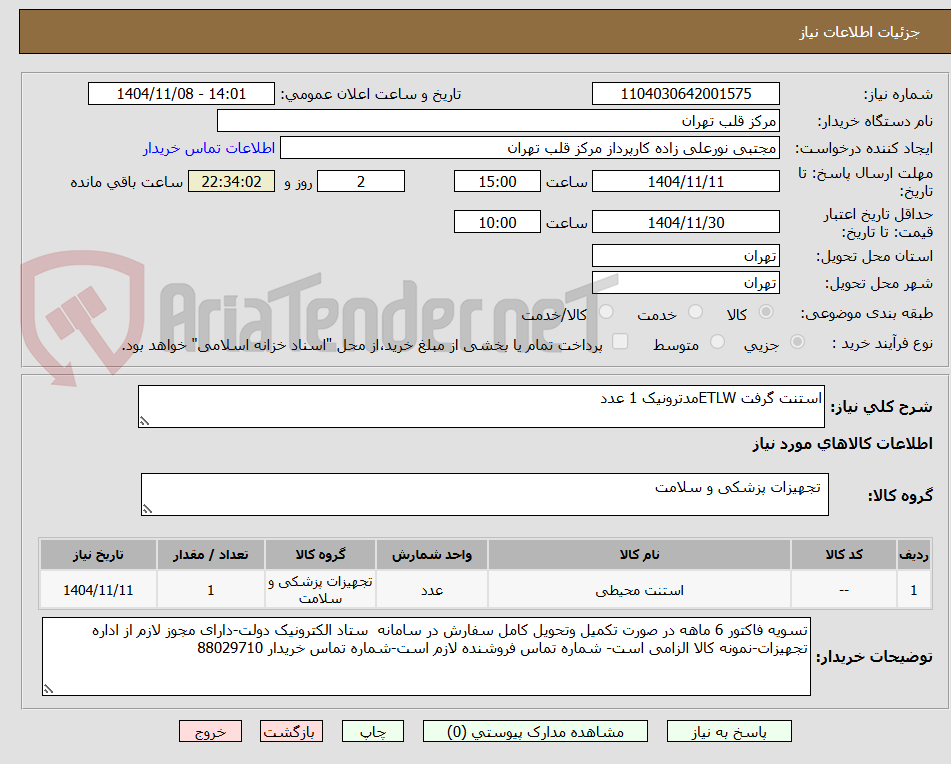Toggle the اسناد خزانه اسلامی payment checkbox

click(x=620, y=341)
